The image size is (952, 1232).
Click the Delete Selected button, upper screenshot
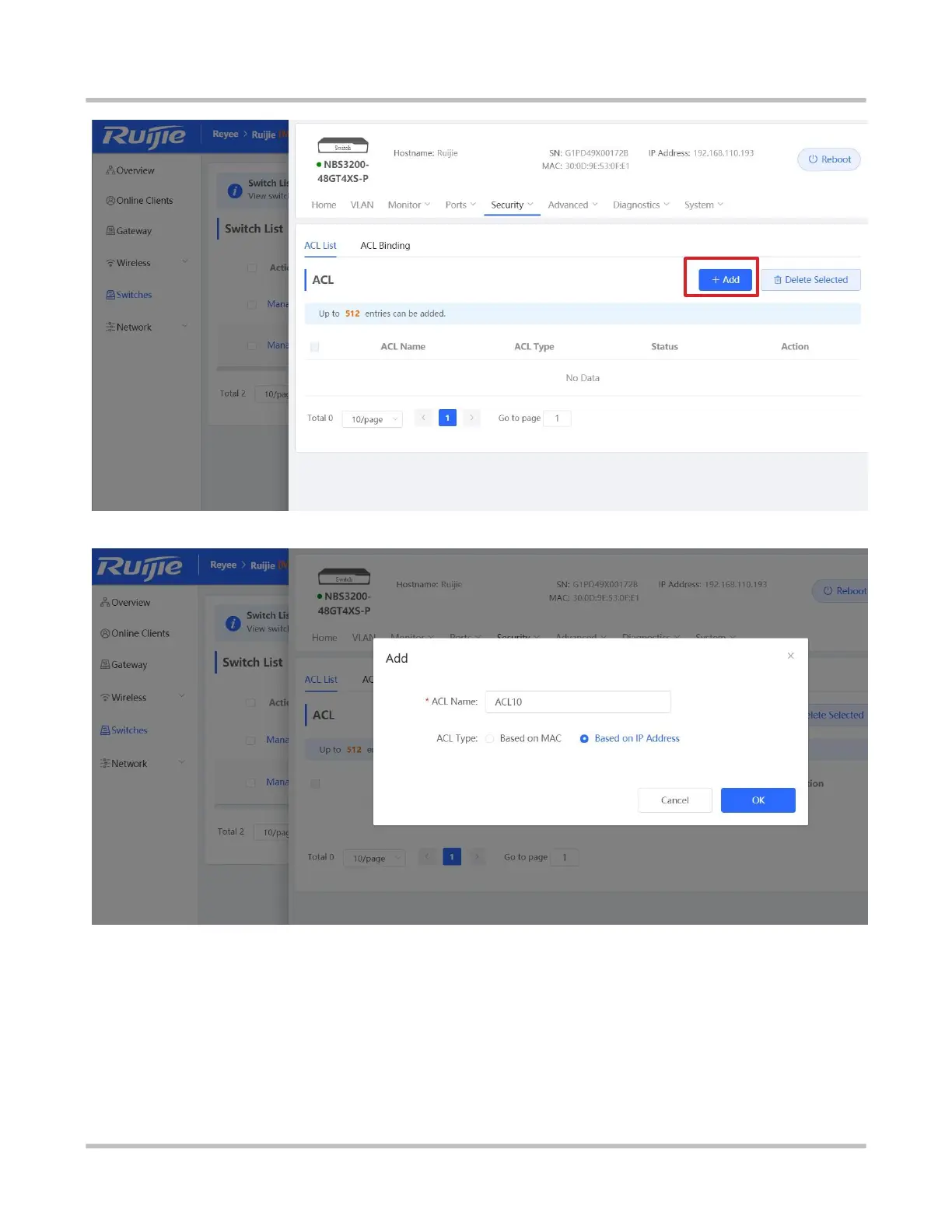click(810, 280)
